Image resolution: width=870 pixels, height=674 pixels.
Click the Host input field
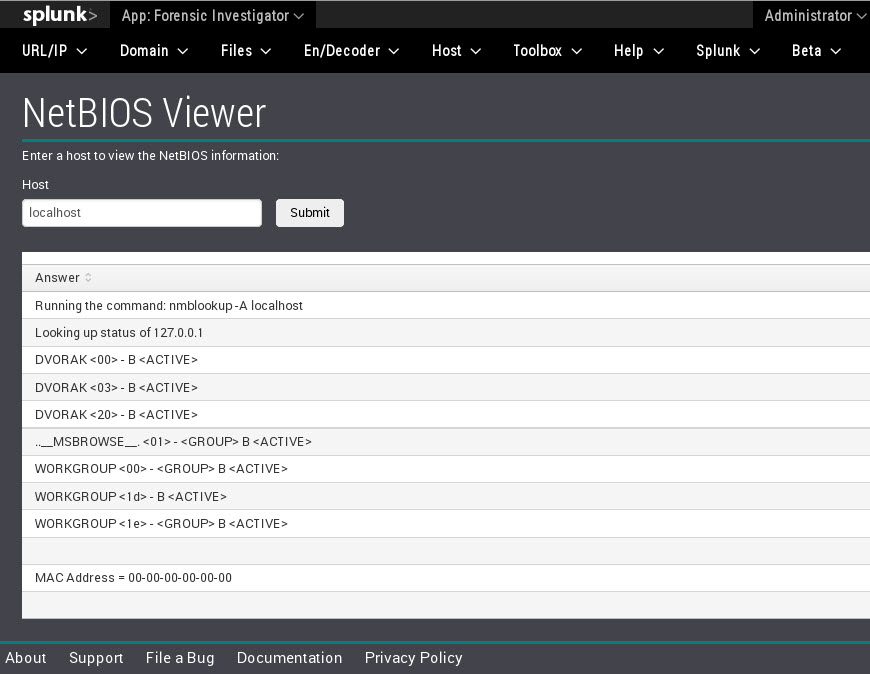coord(142,213)
